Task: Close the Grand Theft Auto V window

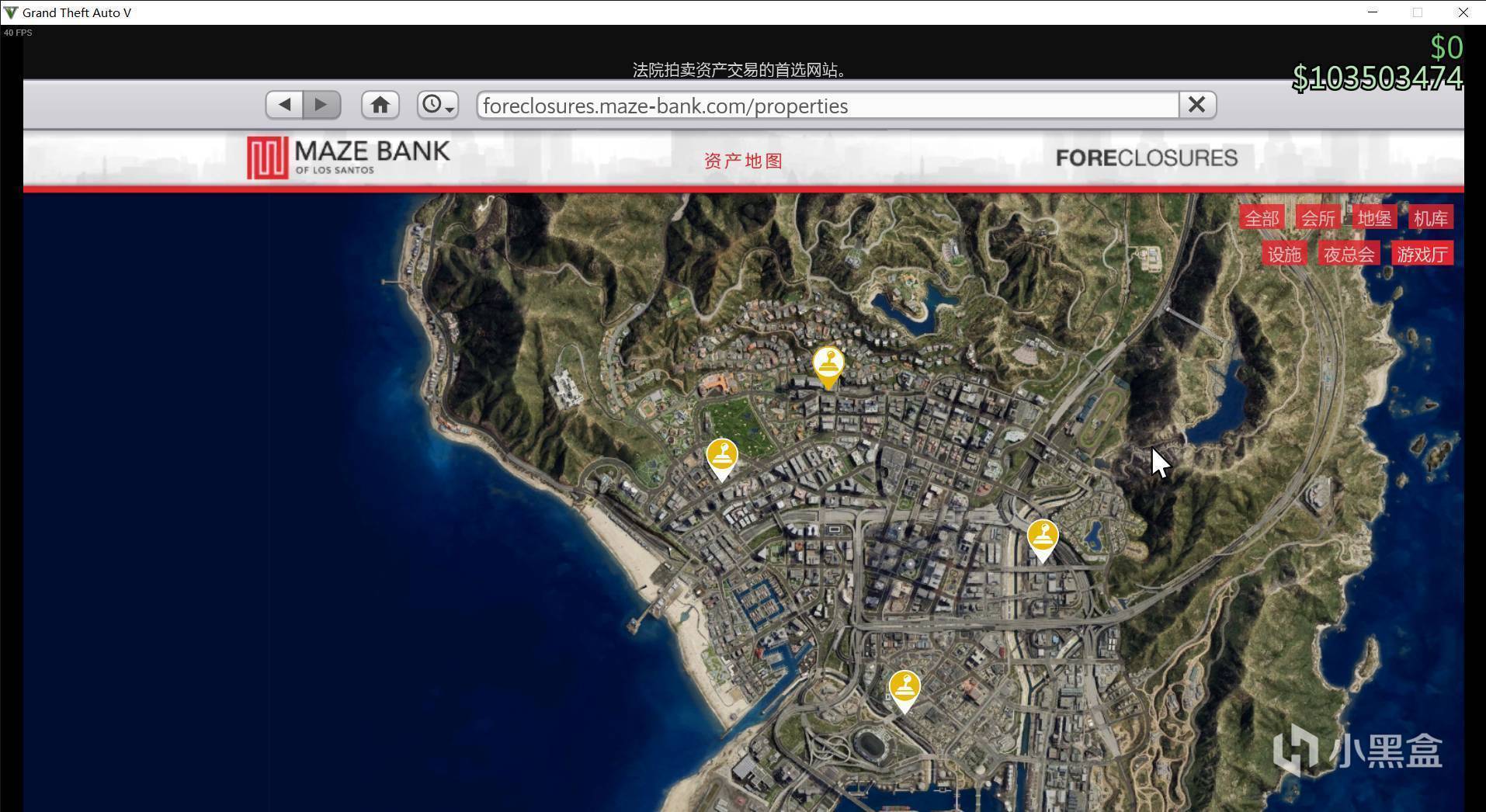Action: click(1463, 12)
